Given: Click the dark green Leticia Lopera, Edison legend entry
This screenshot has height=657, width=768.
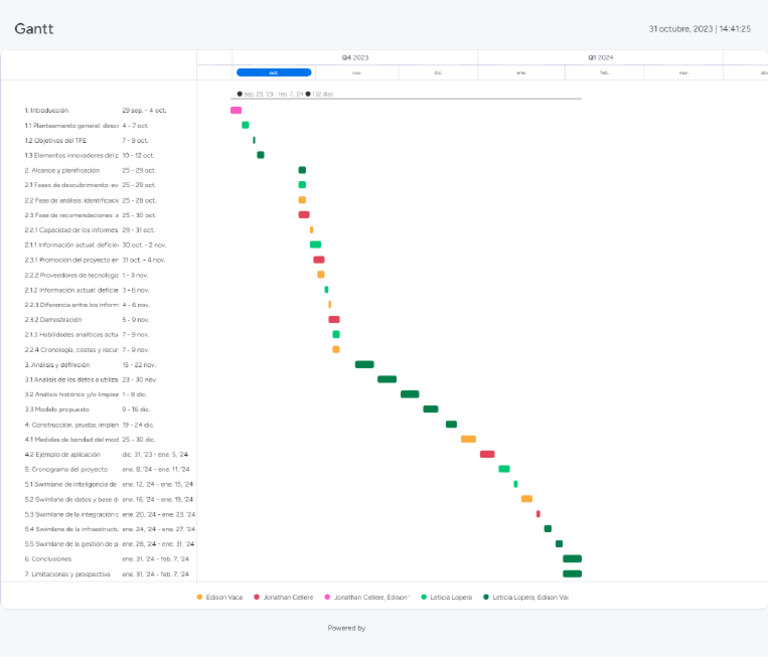Looking at the screenshot, I should [x=526, y=597].
